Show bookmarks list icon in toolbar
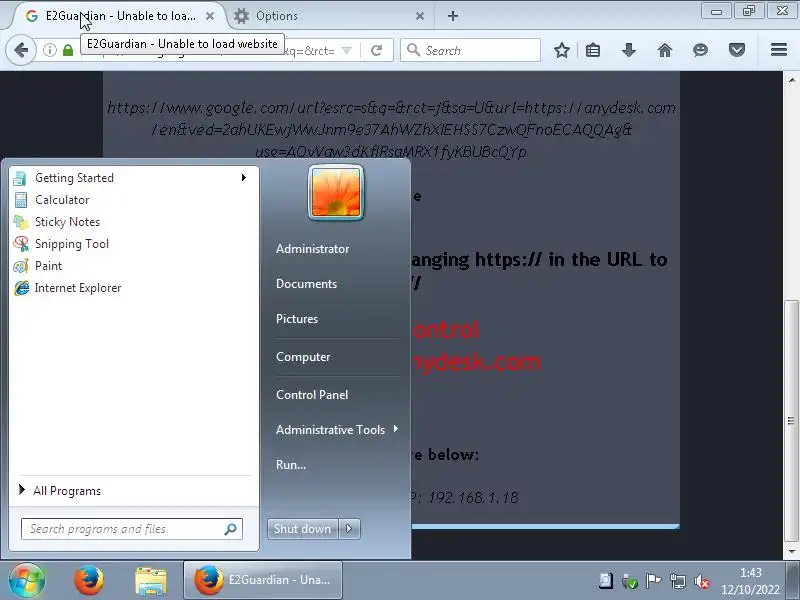 click(x=593, y=50)
